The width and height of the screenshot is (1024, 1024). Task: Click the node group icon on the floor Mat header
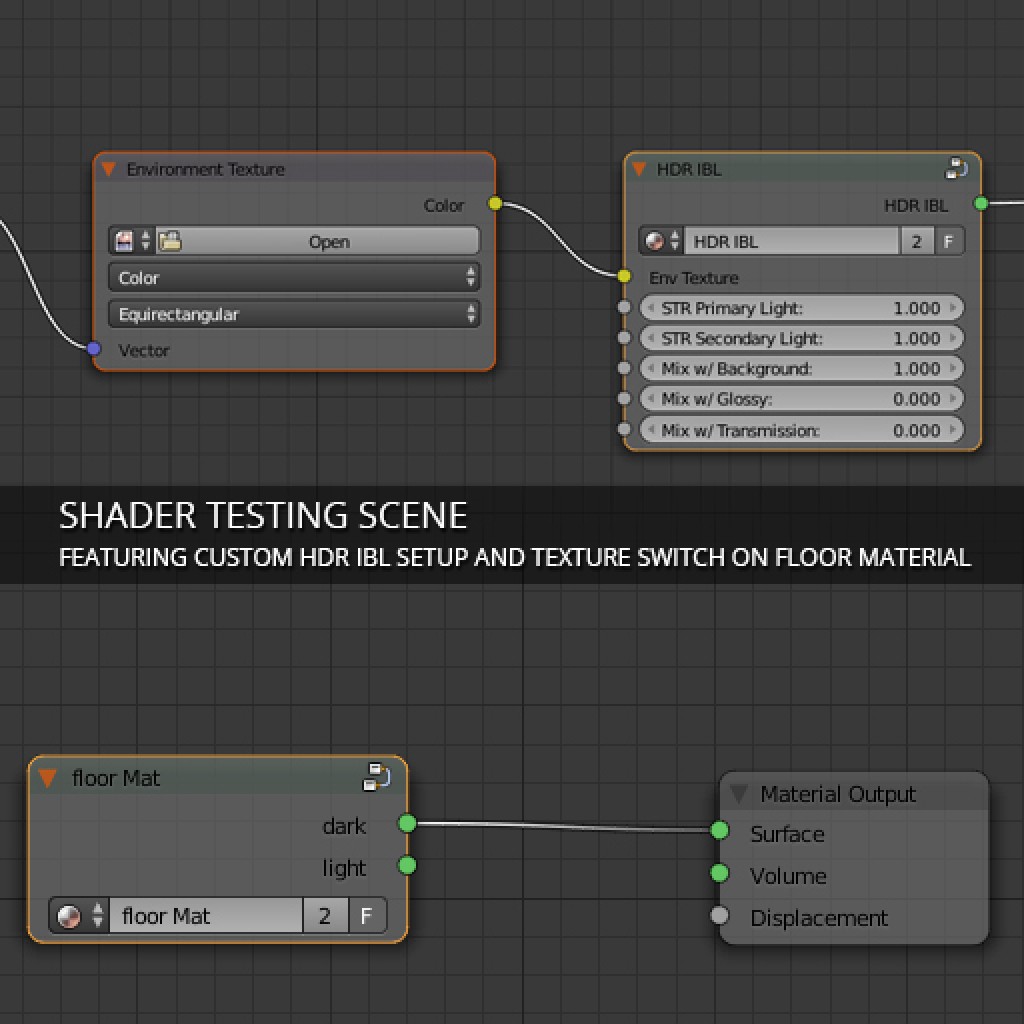tap(378, 778)
